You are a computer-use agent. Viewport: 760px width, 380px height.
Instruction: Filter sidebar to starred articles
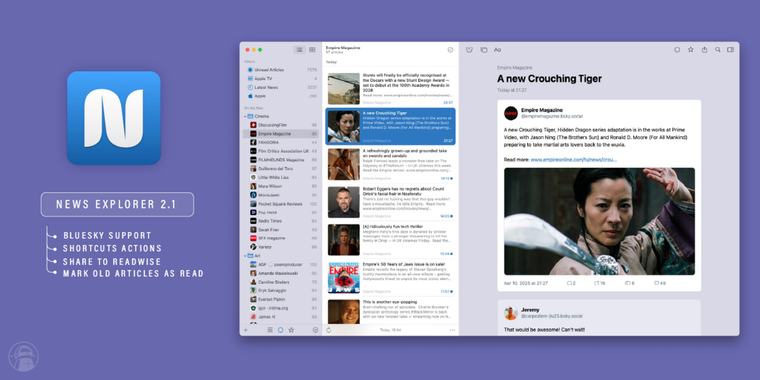(x=291, y=330)
